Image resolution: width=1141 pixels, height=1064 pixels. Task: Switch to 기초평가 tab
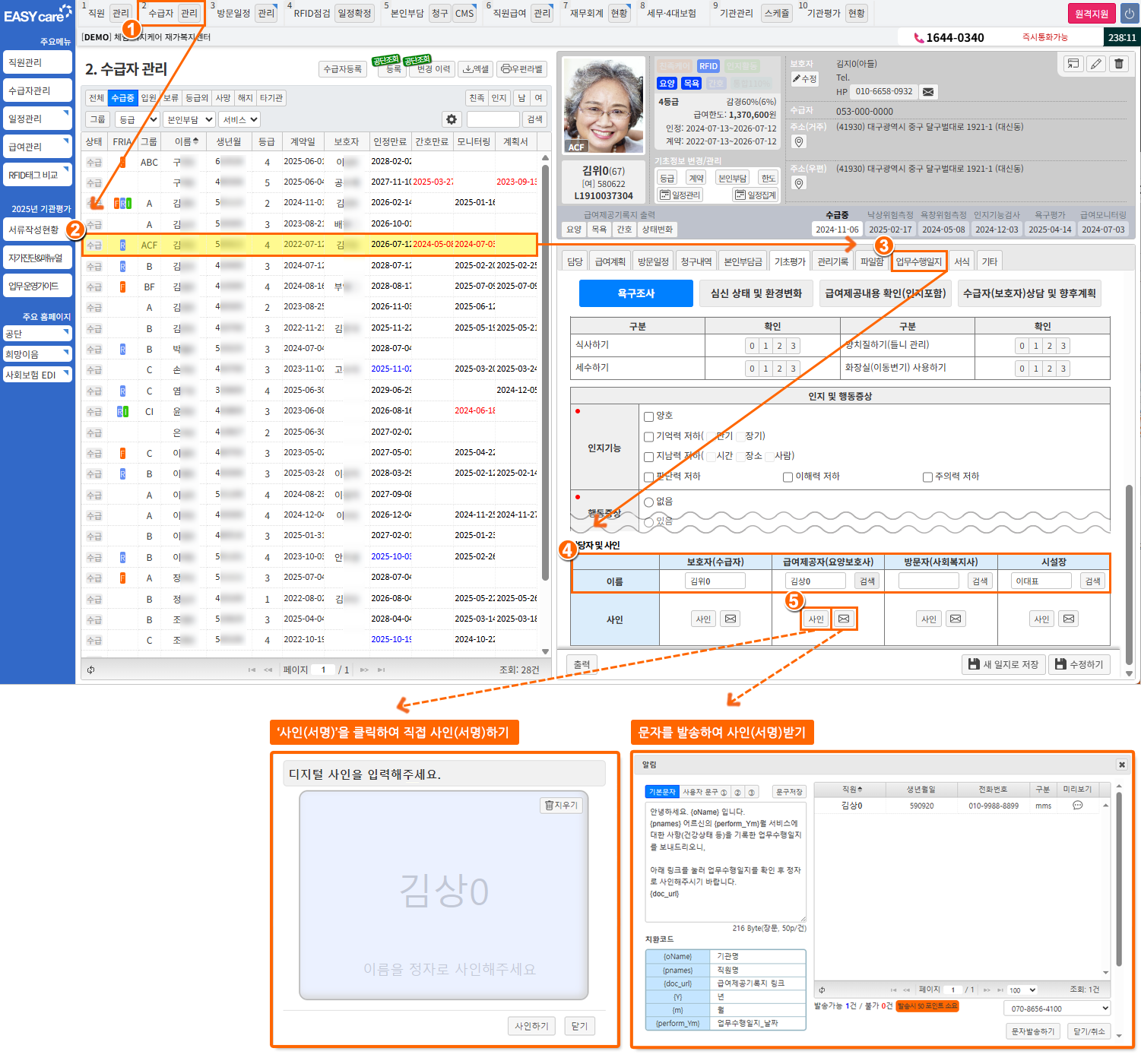point(790,261)
